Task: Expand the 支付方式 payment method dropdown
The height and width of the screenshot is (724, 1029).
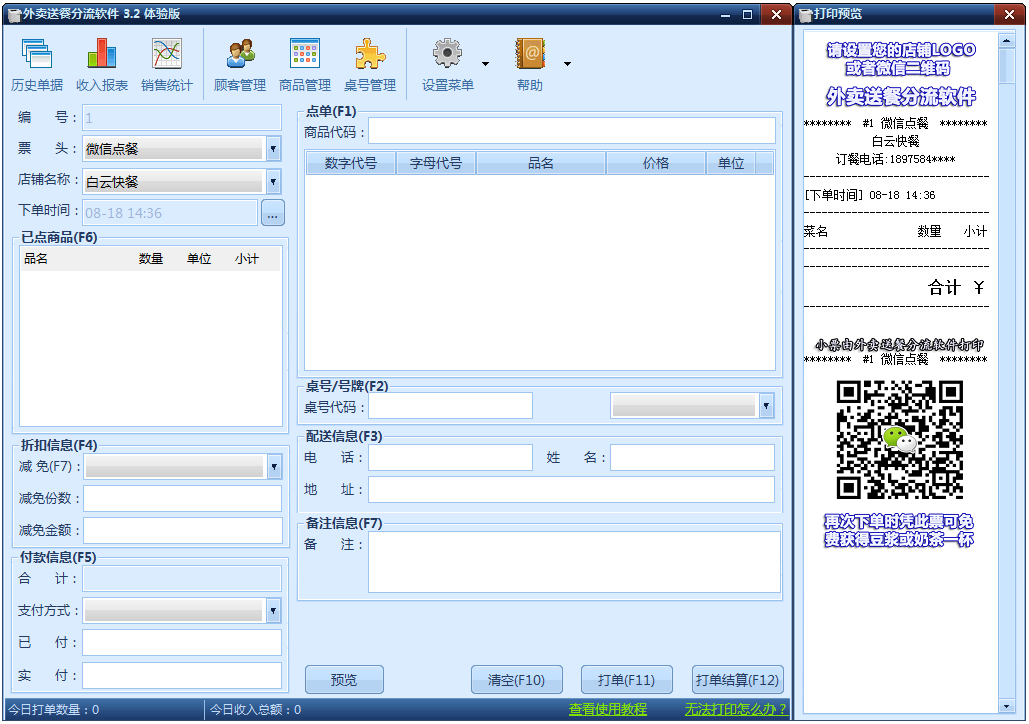Action: 273,610
